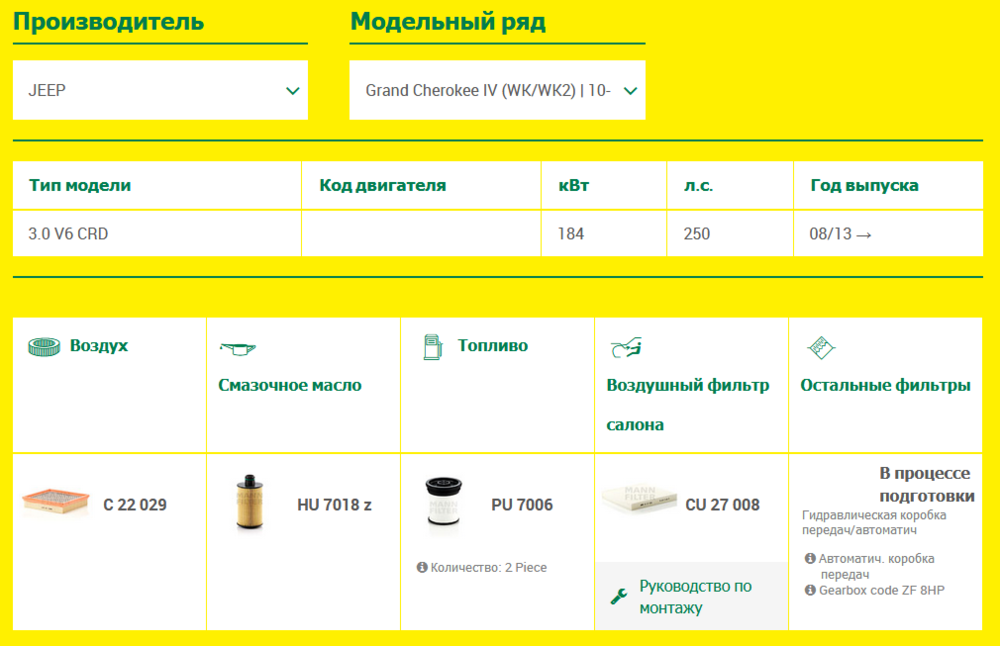Image resolution: width=1000 pixels, height=646 pixels.
Task: Expand the Grand Cherokee IV model dropdown
Action: coord(497,90)
